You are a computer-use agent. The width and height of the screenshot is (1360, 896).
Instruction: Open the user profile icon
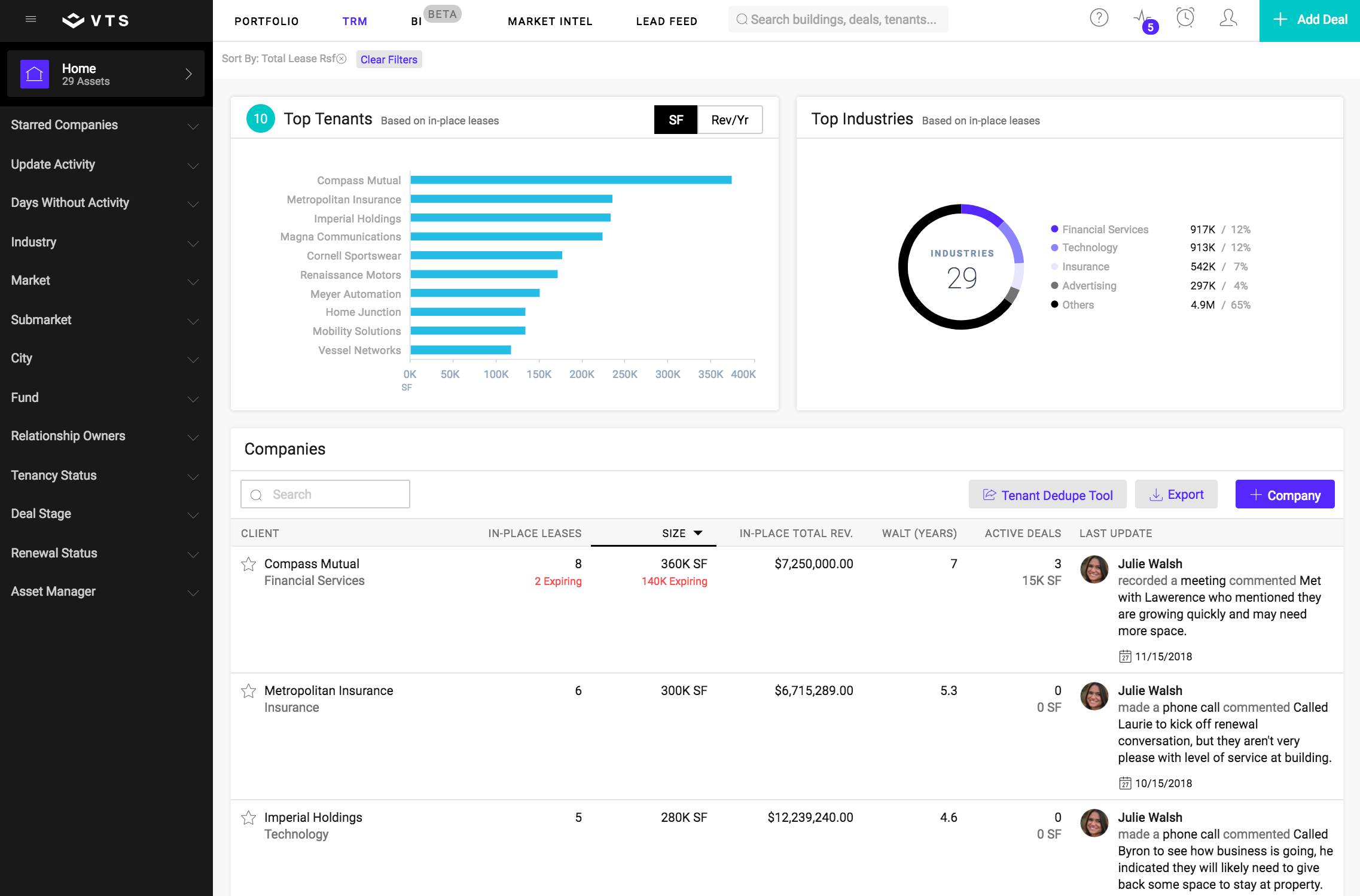[x=1228, y=19]
